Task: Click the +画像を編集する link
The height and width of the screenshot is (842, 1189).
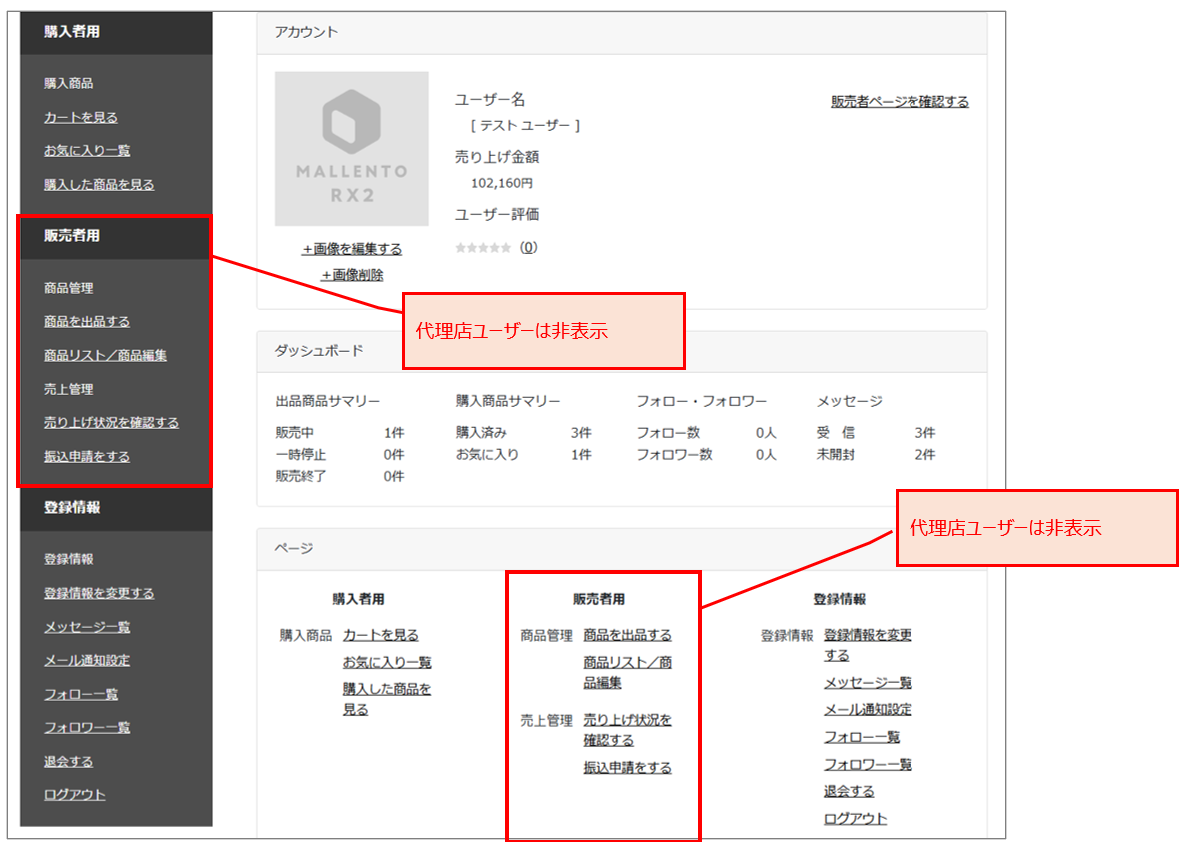Action: pyautogui.click(x=351, y=249)
